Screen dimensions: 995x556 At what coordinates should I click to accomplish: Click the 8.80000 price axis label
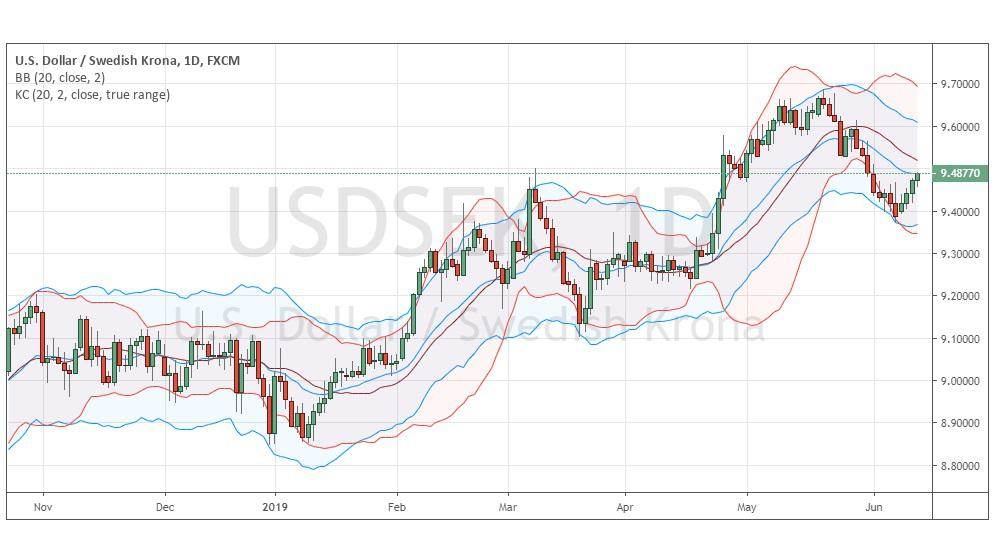click(958, 466)
